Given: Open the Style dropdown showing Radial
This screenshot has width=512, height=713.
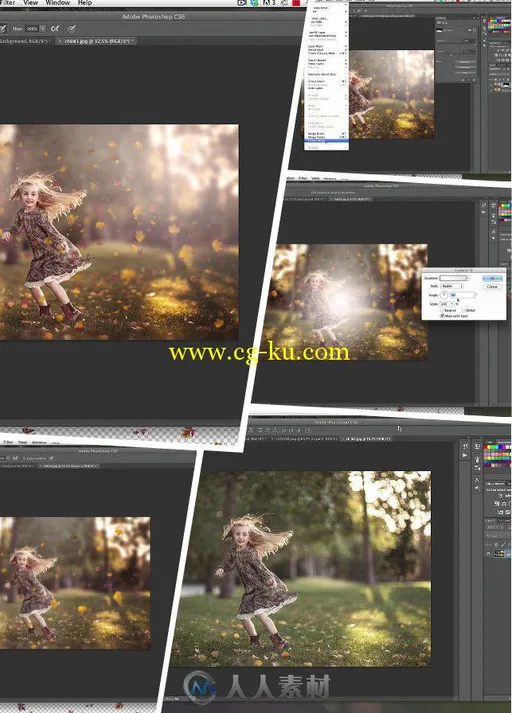Looking at the screenshot, I should tap(452, 286).
